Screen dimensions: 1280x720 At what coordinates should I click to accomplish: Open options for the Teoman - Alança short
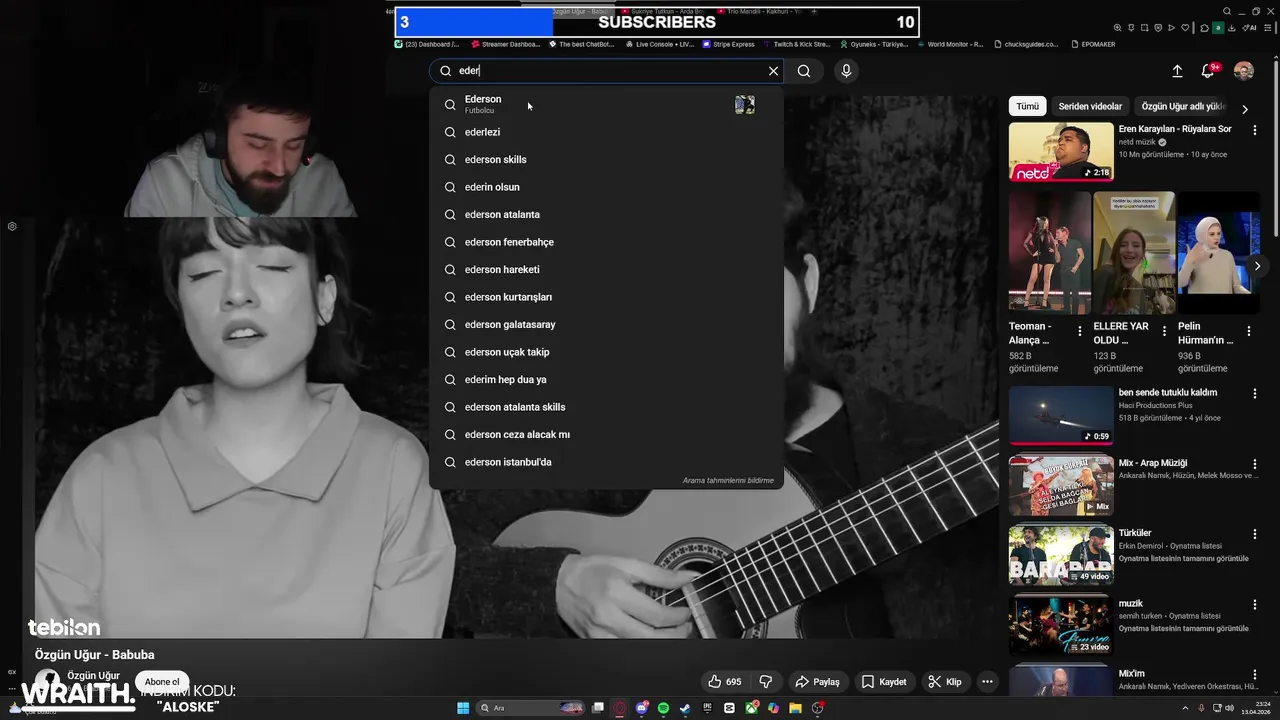click(1079, 331)
